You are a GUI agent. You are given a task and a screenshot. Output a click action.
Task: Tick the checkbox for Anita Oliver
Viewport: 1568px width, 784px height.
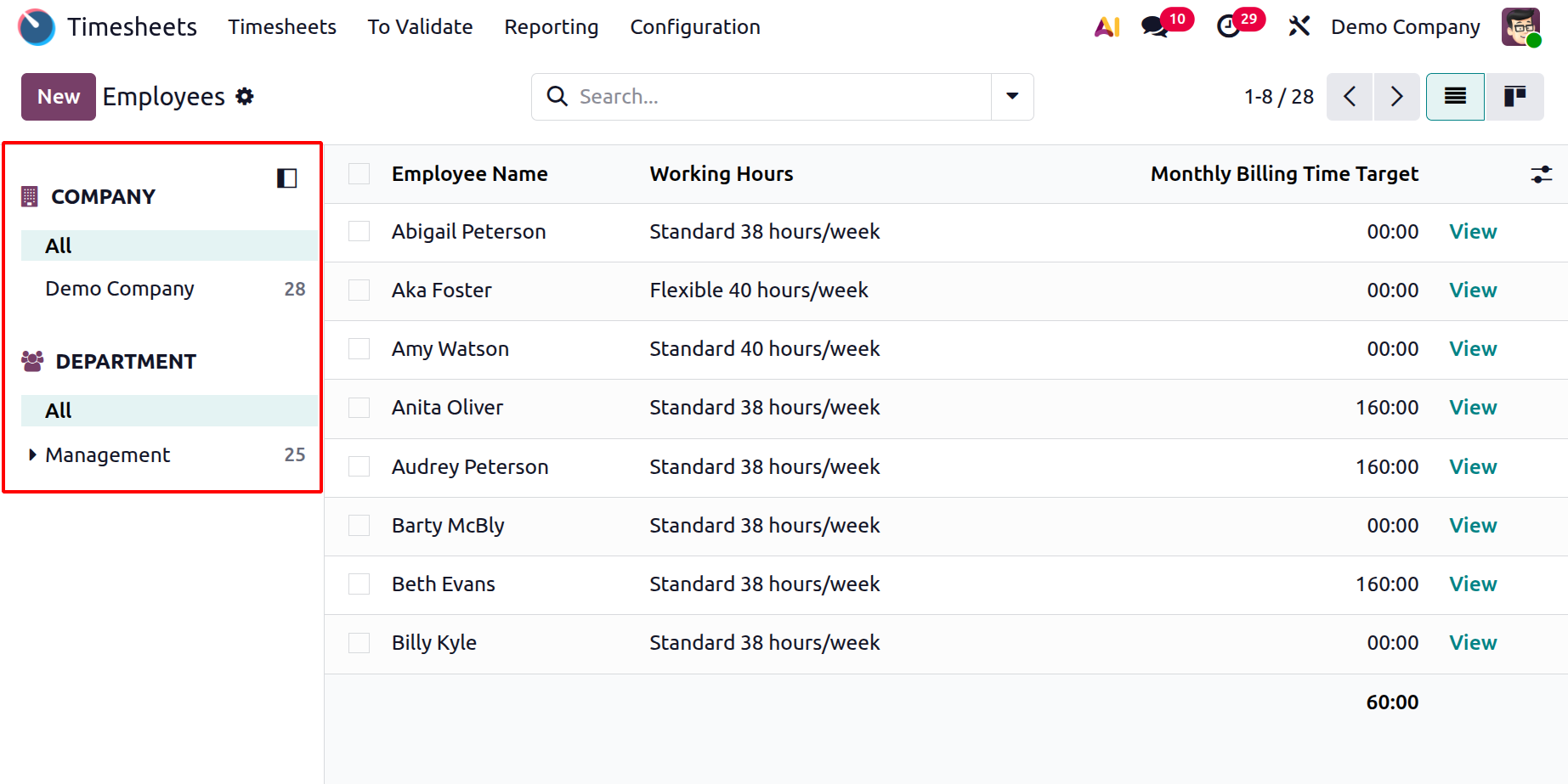(x=359, y=408)
